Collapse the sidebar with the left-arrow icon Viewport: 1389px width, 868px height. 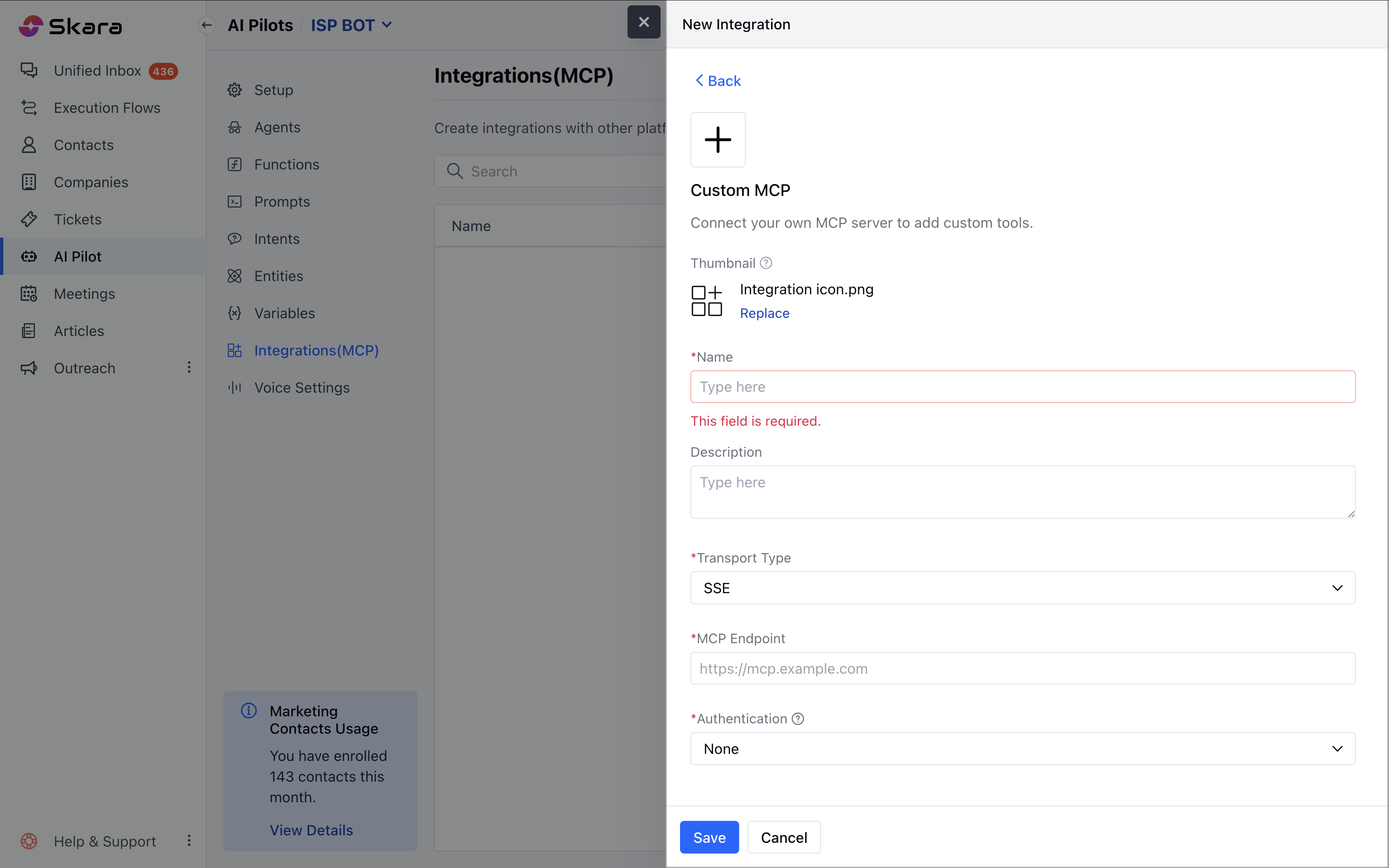point(207,25)
